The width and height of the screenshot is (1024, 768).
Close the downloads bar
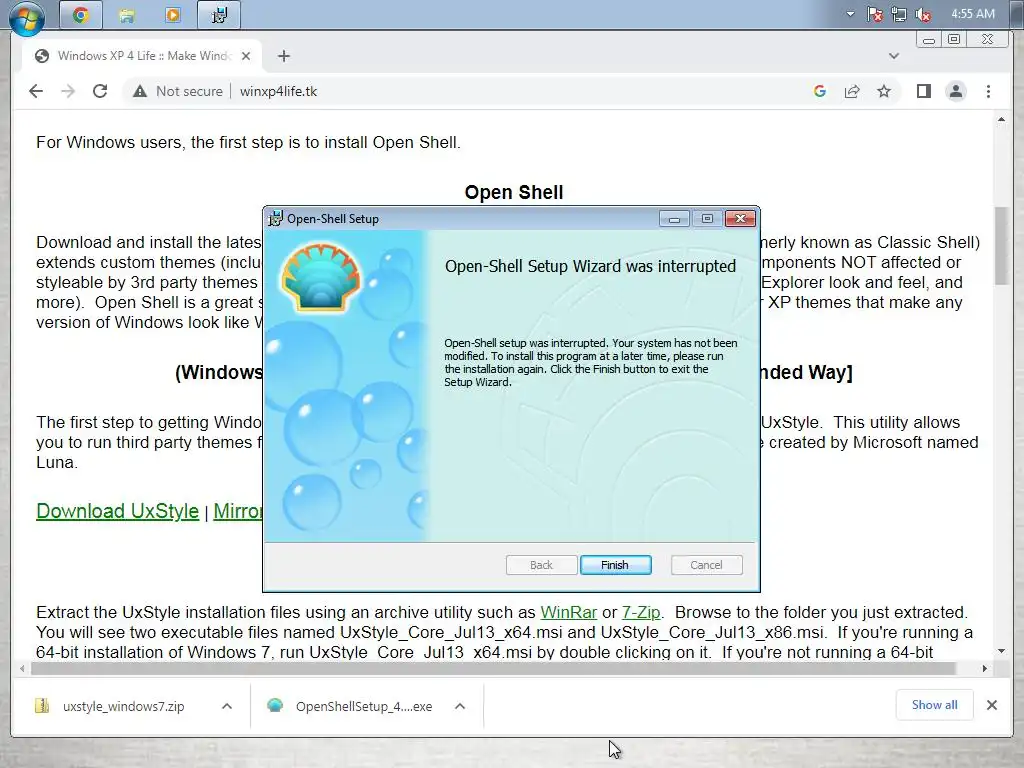(991, 705)
